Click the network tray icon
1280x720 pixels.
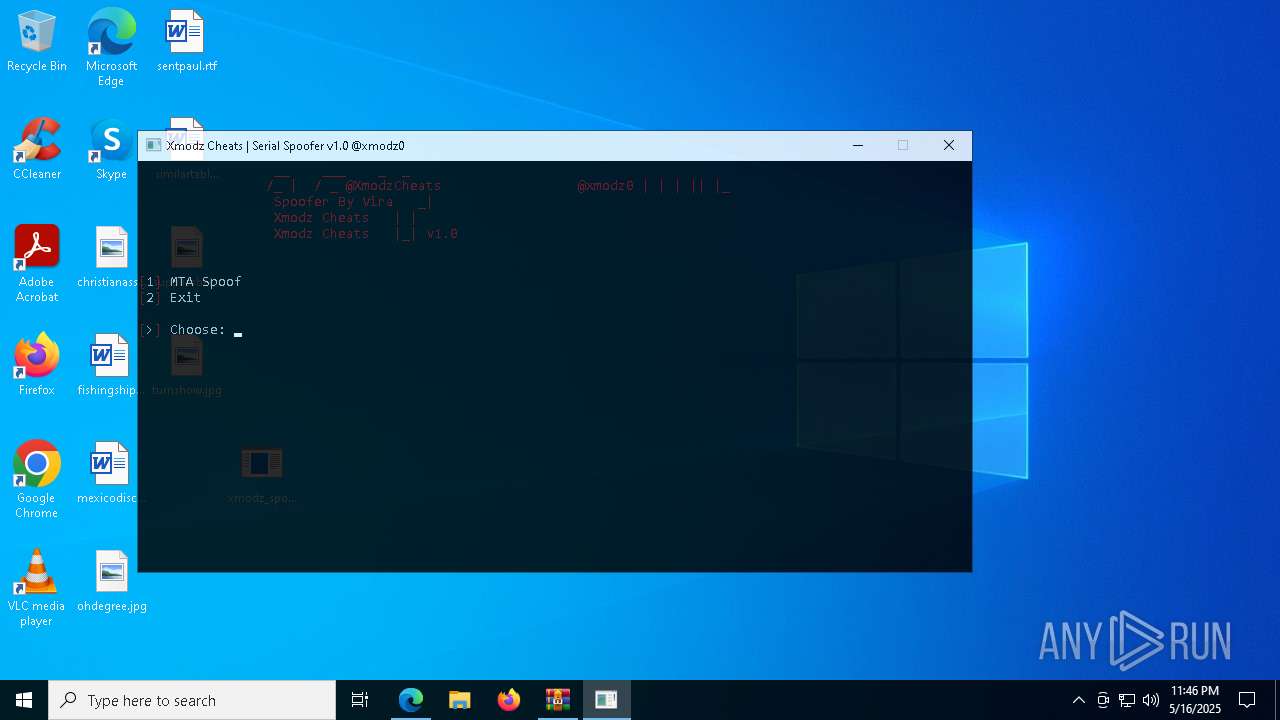[x=1127, y=700]
